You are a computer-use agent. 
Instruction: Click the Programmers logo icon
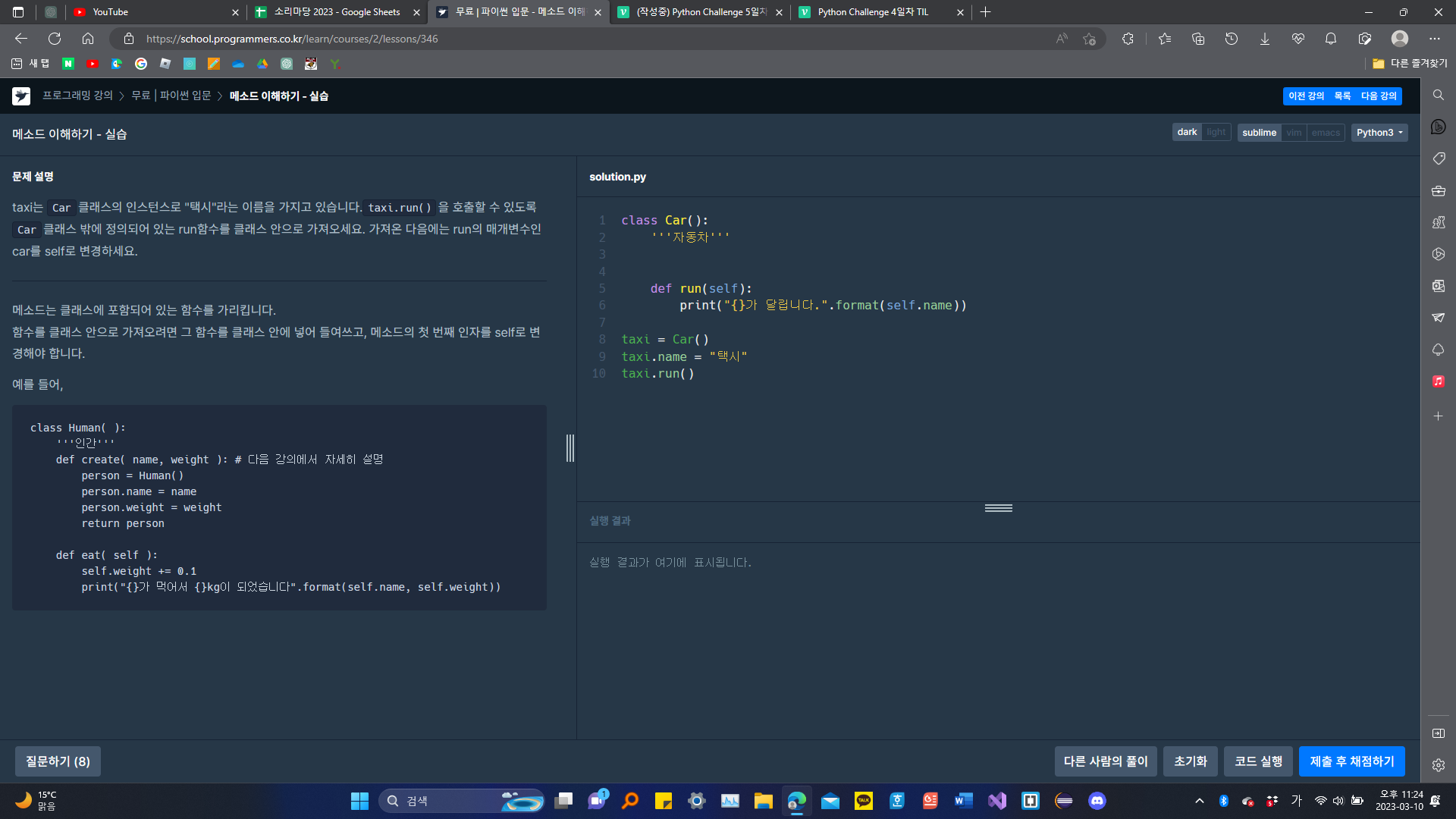(21, 96)
